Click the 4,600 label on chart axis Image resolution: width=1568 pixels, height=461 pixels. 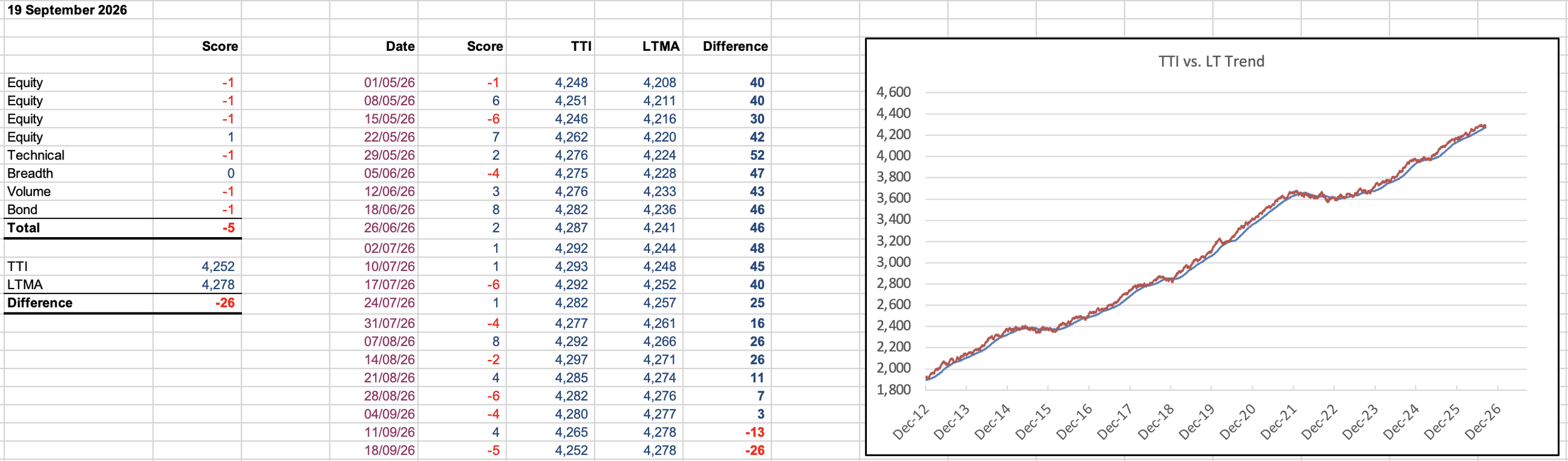893,92
